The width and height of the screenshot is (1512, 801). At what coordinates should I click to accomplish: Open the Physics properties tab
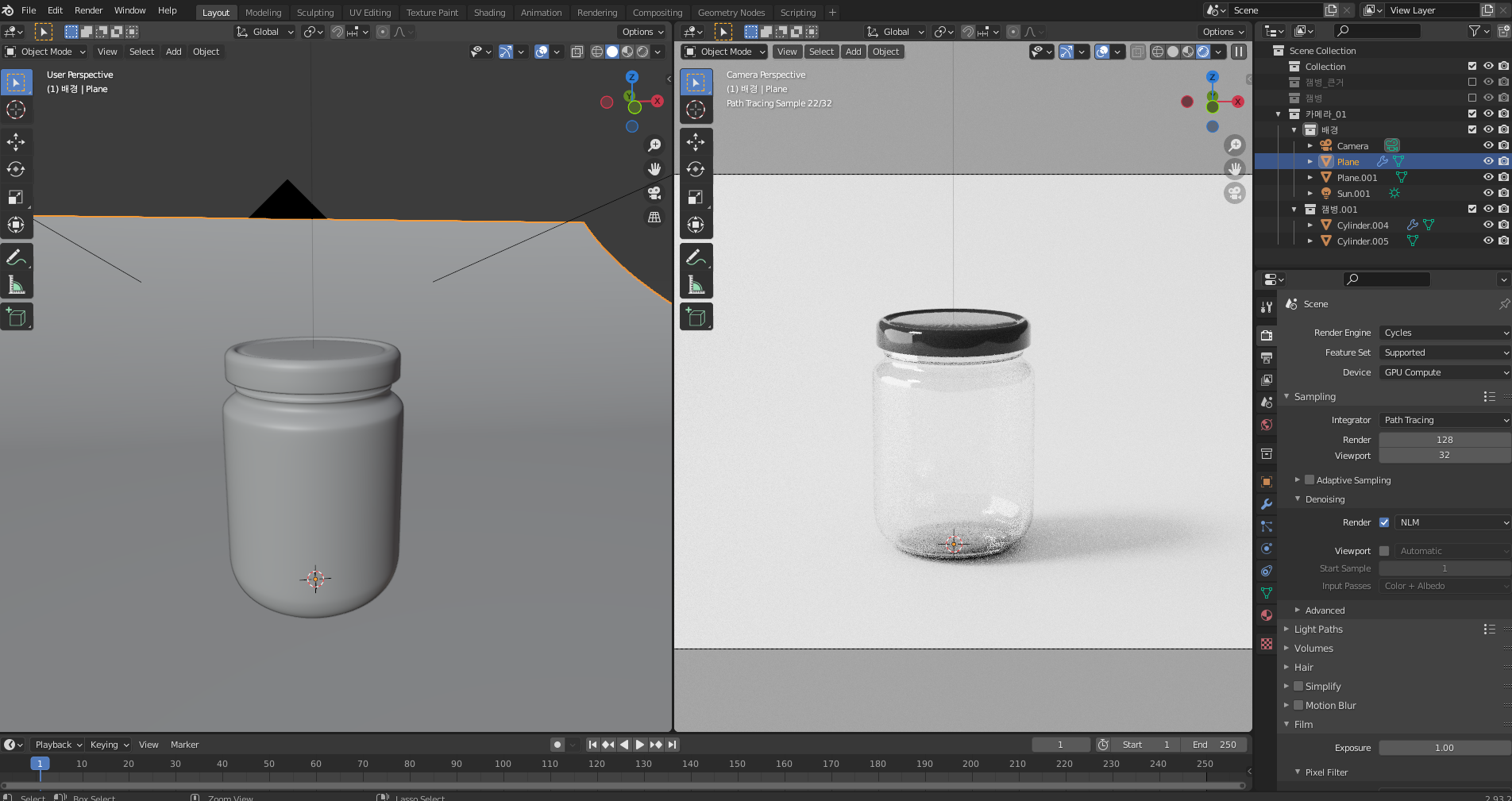tap(1267, 549)
